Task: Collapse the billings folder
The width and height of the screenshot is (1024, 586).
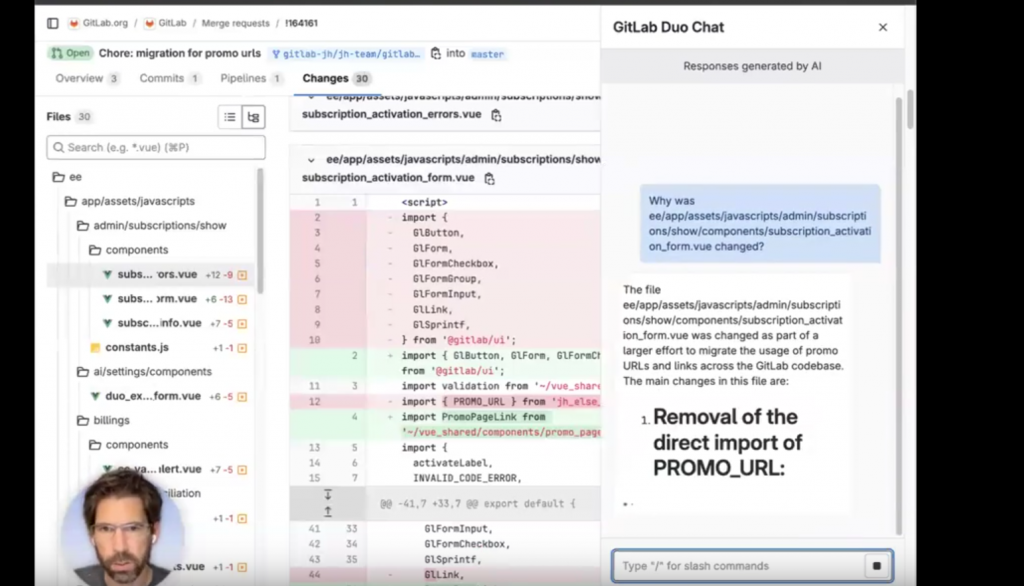Action: 103,420
